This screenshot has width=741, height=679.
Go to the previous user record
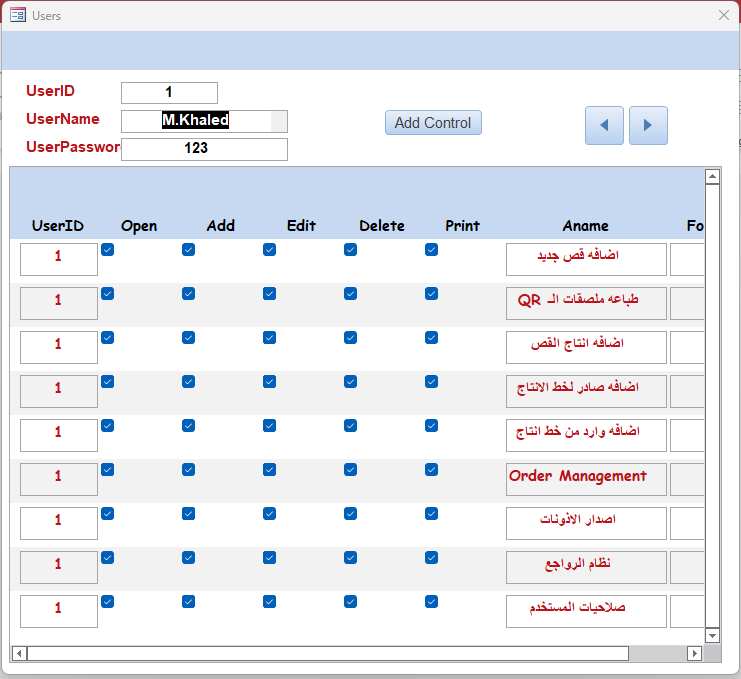(x=604, y=125)
